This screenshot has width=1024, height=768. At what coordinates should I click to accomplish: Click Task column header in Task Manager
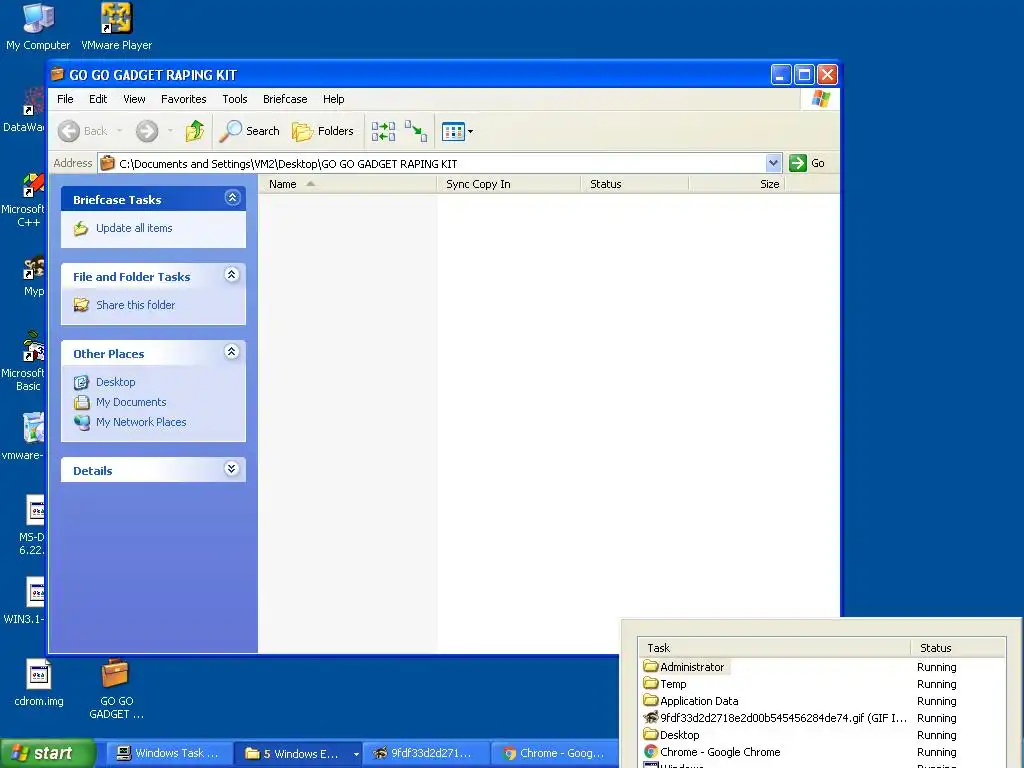tap(774, 648)
